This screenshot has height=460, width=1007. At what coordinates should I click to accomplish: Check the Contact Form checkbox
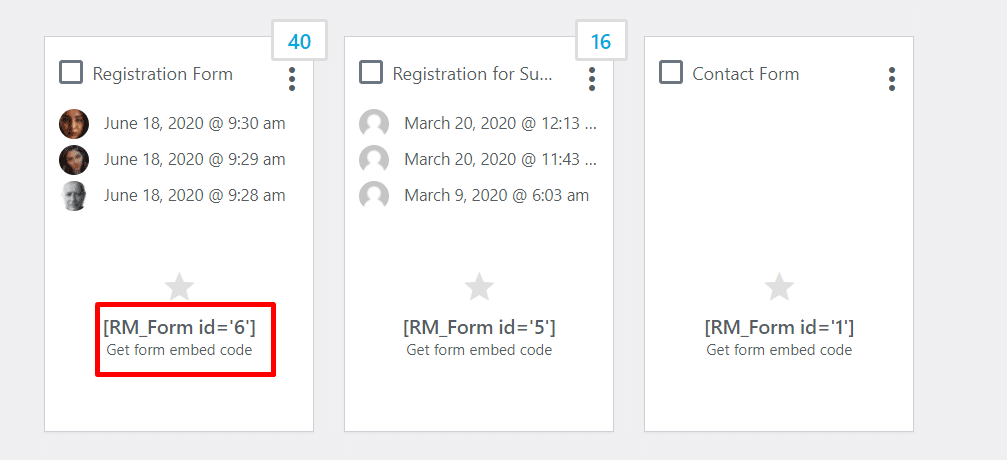[x=671, y=73]
